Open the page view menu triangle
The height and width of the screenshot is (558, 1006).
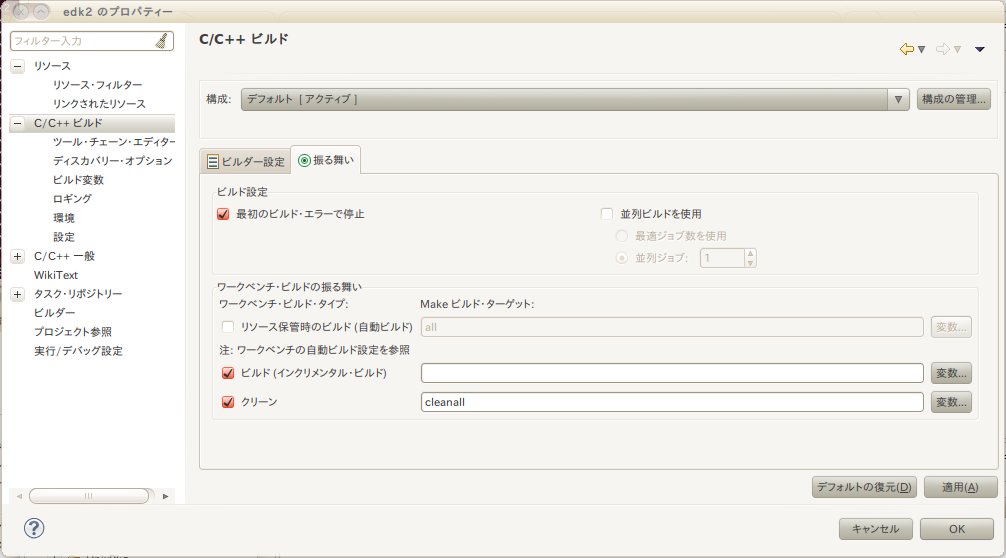980,49
